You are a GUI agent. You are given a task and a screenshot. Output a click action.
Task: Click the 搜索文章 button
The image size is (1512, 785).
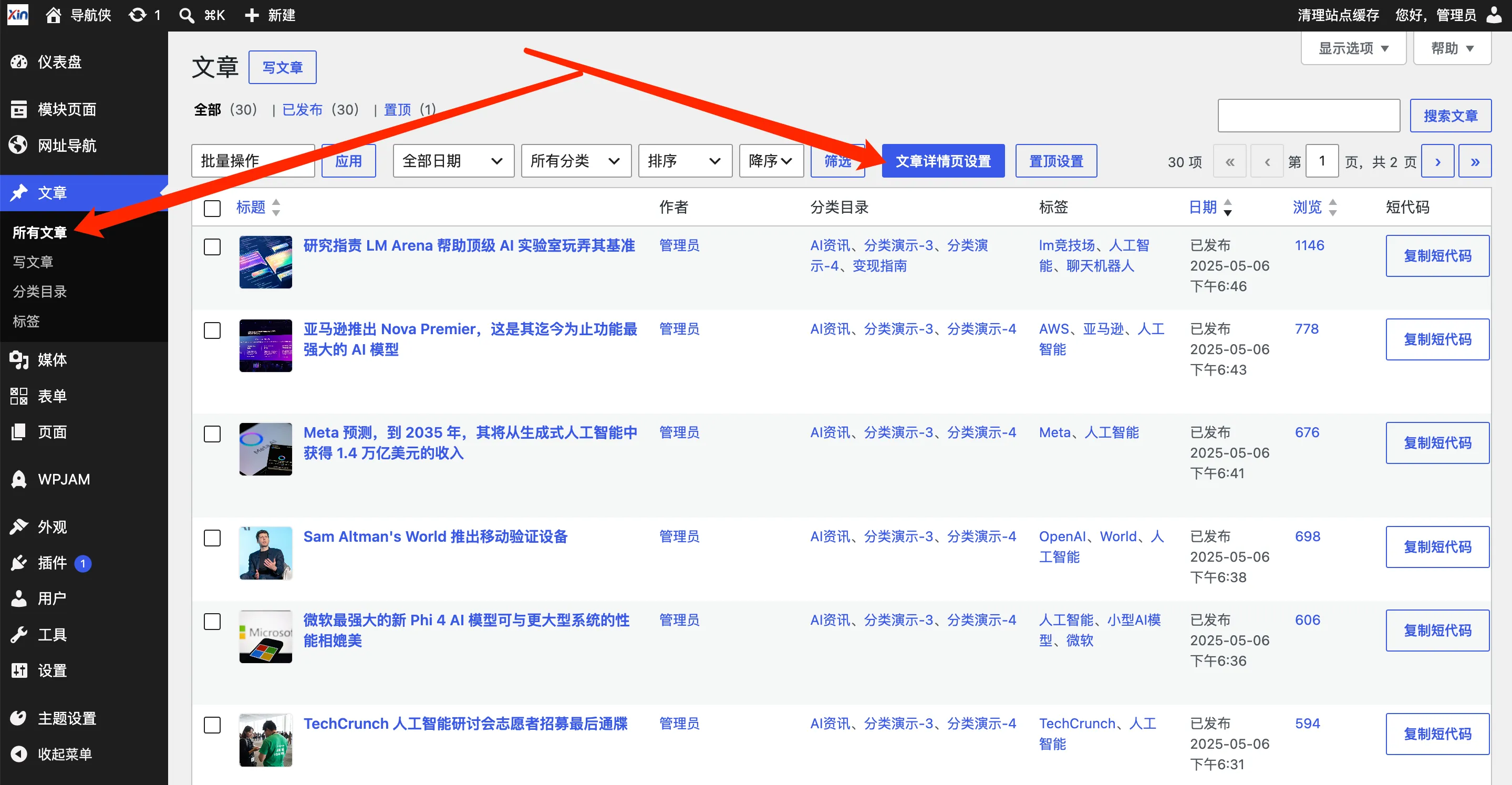(x=1451, y=116)
